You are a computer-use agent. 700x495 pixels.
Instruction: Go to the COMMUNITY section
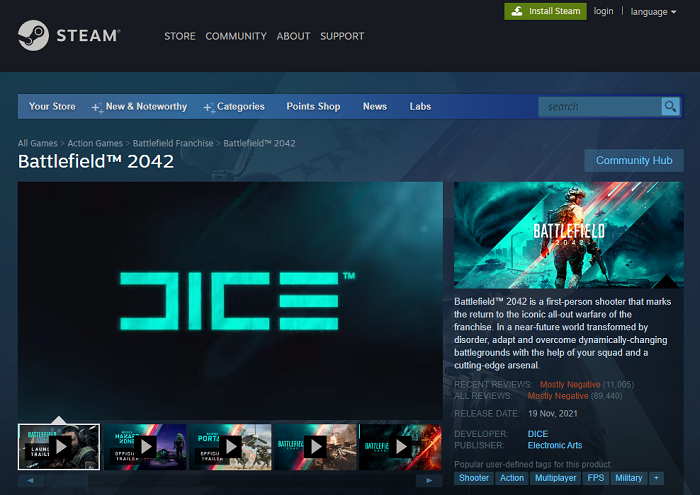pyautogui.click(x=237, y=36)
